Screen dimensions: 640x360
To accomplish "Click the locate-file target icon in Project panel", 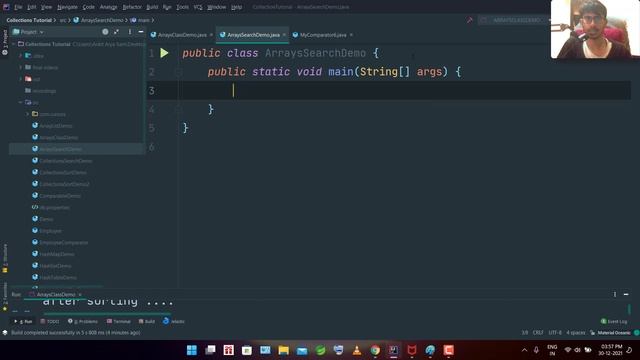I will click(105, 32).
